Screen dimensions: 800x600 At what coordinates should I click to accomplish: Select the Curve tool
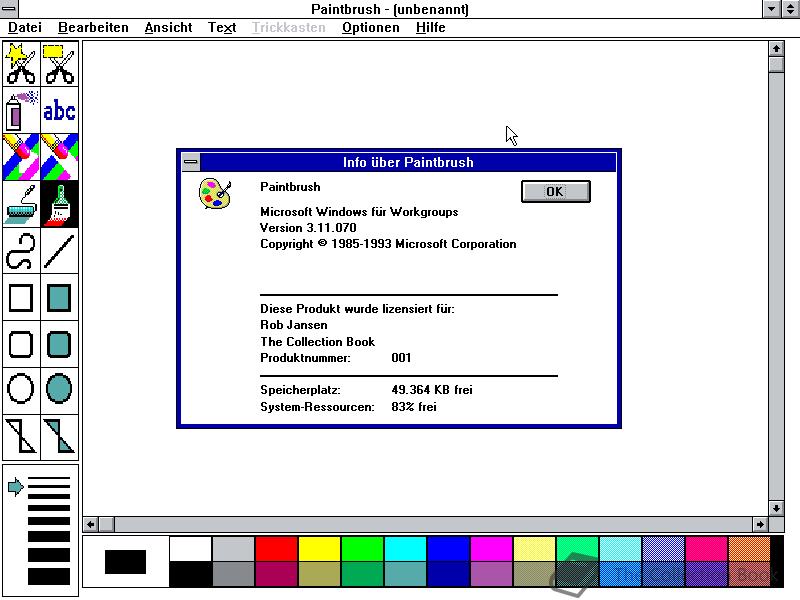coord(21,251)
